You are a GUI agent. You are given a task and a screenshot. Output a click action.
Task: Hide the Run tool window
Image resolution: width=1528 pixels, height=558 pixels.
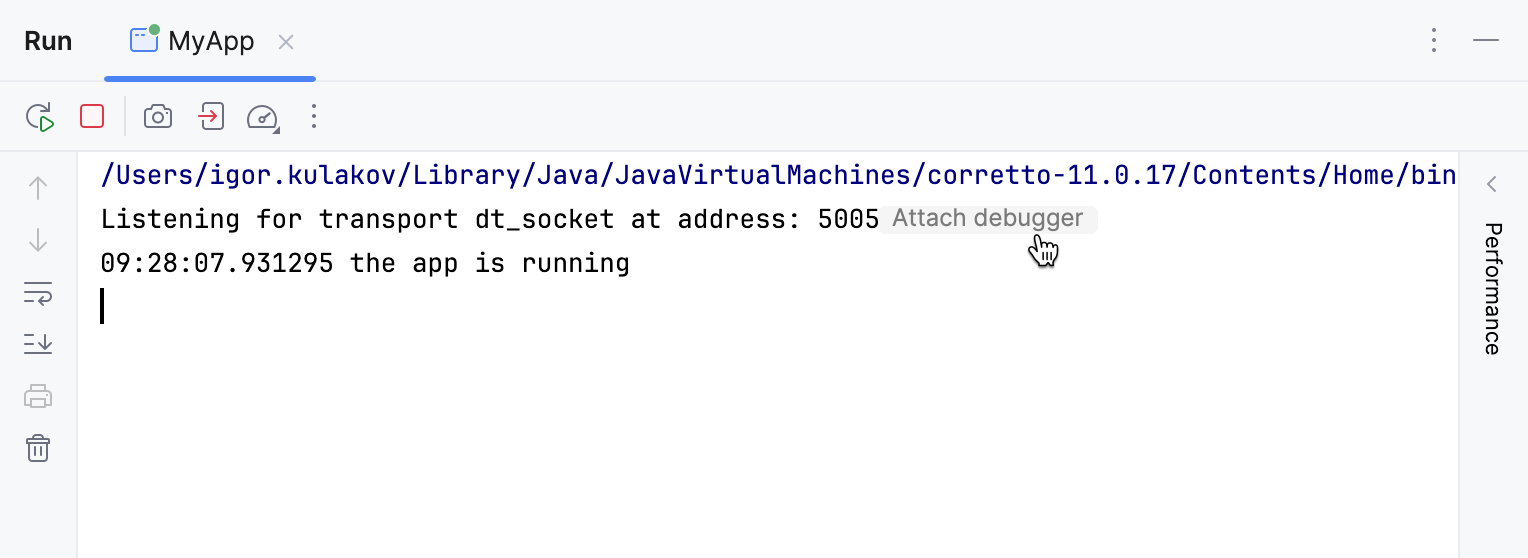click(1486, 41)
